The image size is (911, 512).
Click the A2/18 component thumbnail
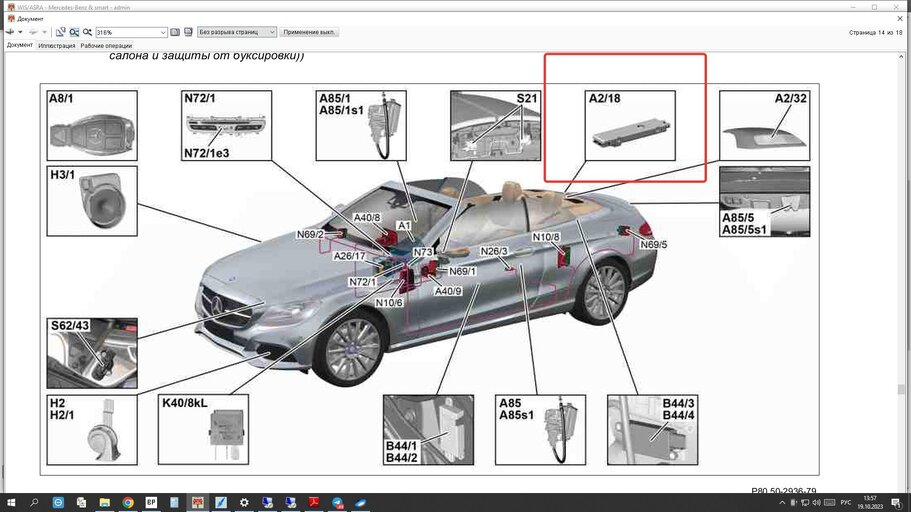point(630,126)
